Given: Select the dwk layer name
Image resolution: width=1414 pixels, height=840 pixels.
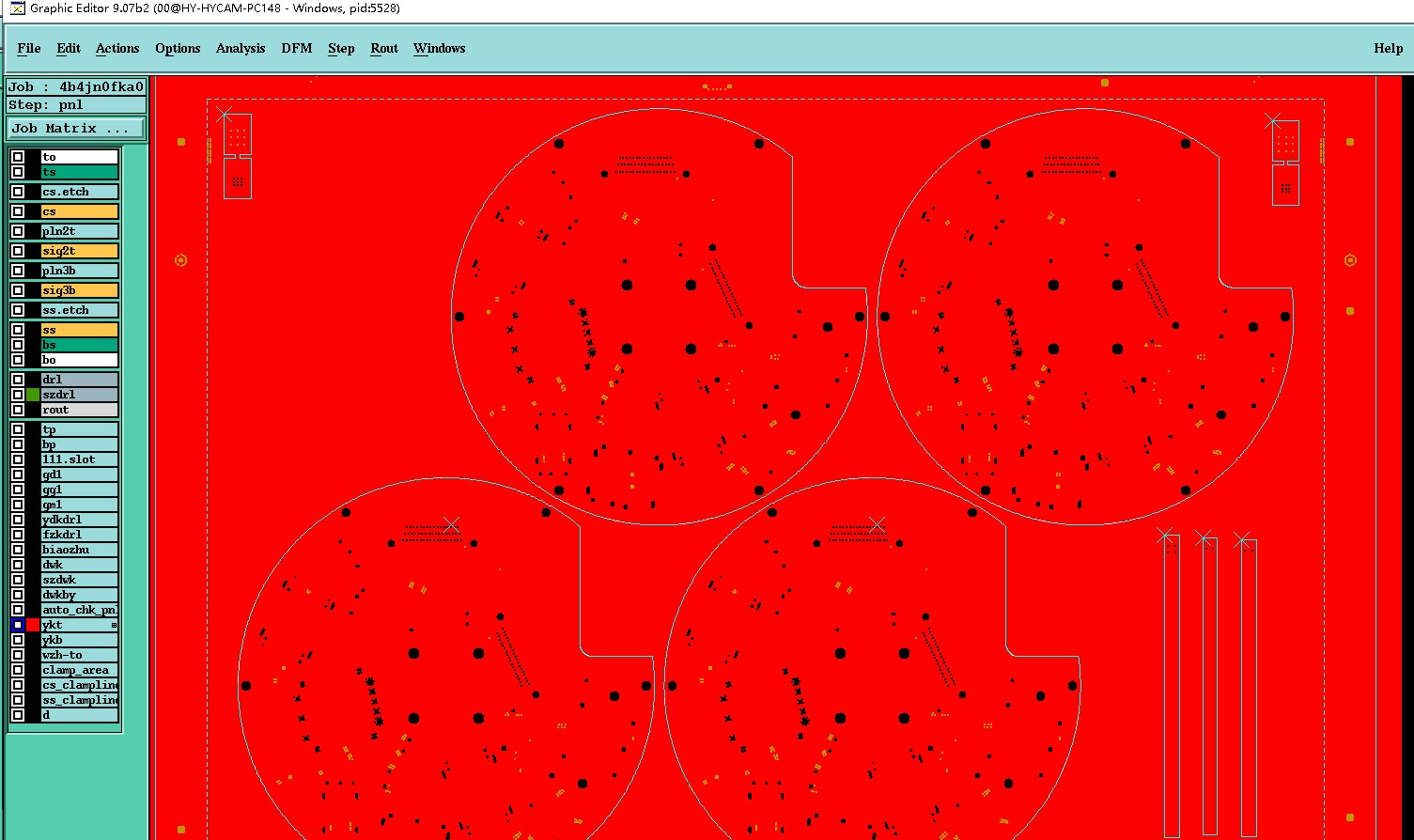Looking at the screenshot, I should tap(80, 565).
